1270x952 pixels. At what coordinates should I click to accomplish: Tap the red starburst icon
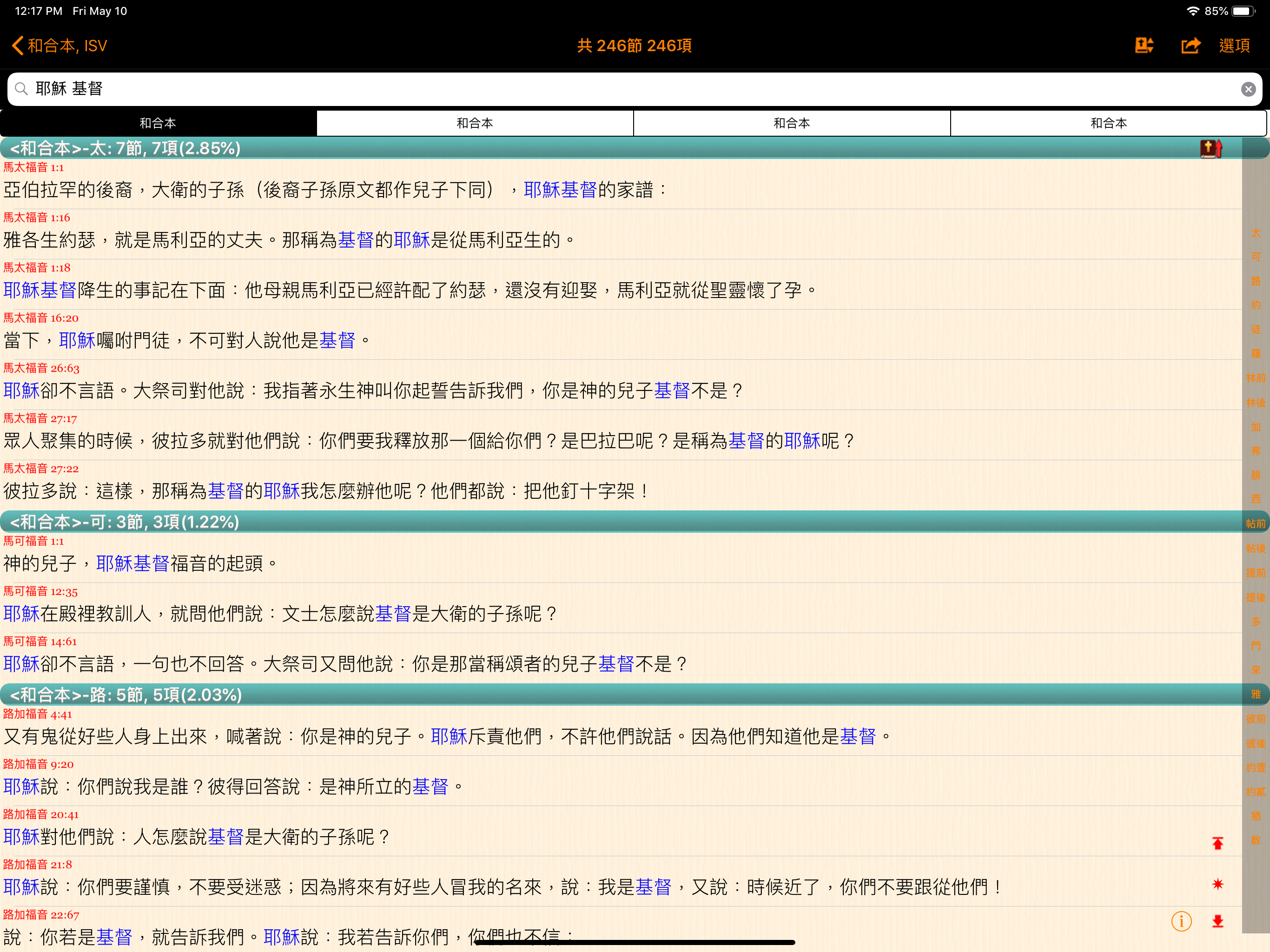[1217, 884]
